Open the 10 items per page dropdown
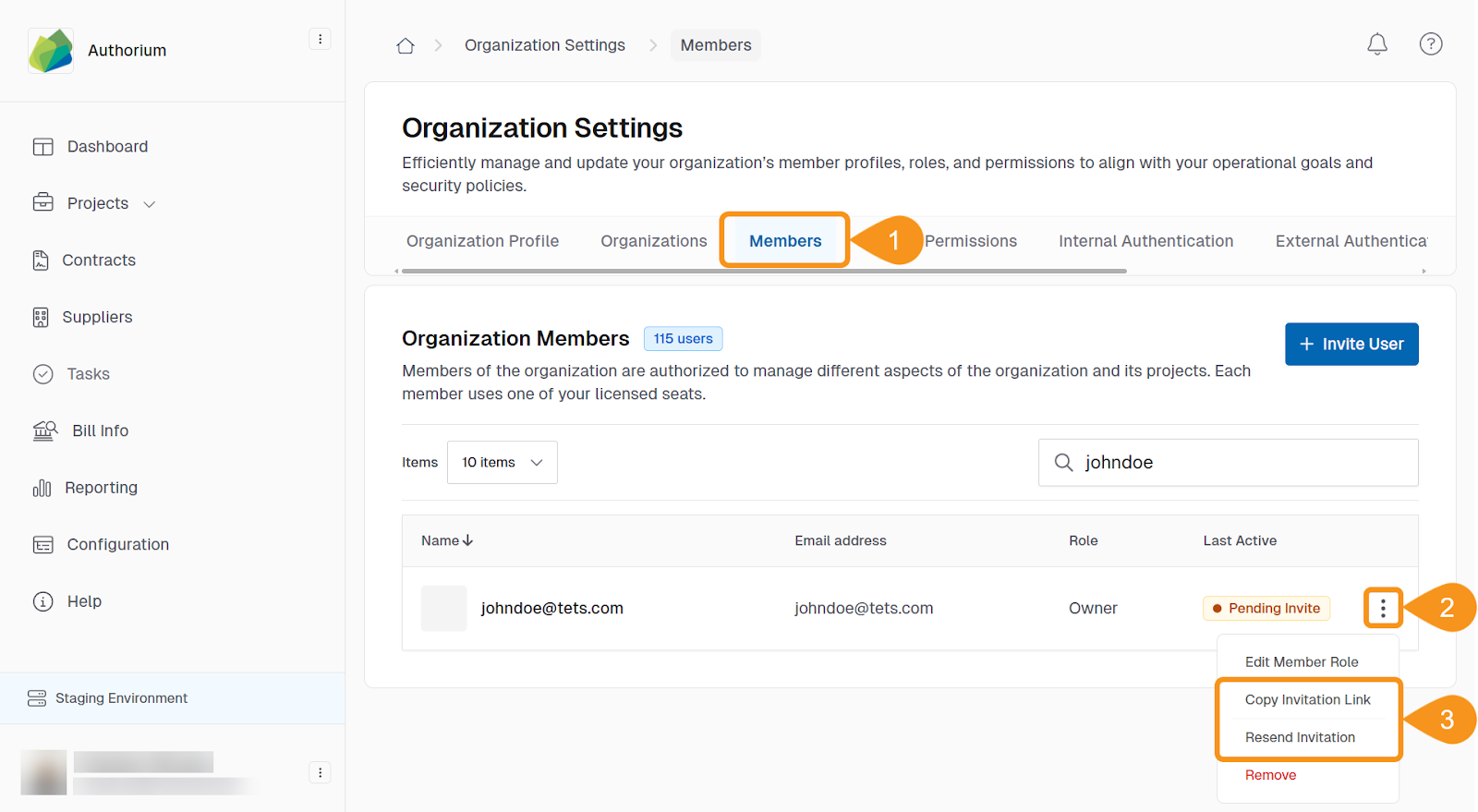The height and width of the screenshot is (812, 1478). pos(502,462)
